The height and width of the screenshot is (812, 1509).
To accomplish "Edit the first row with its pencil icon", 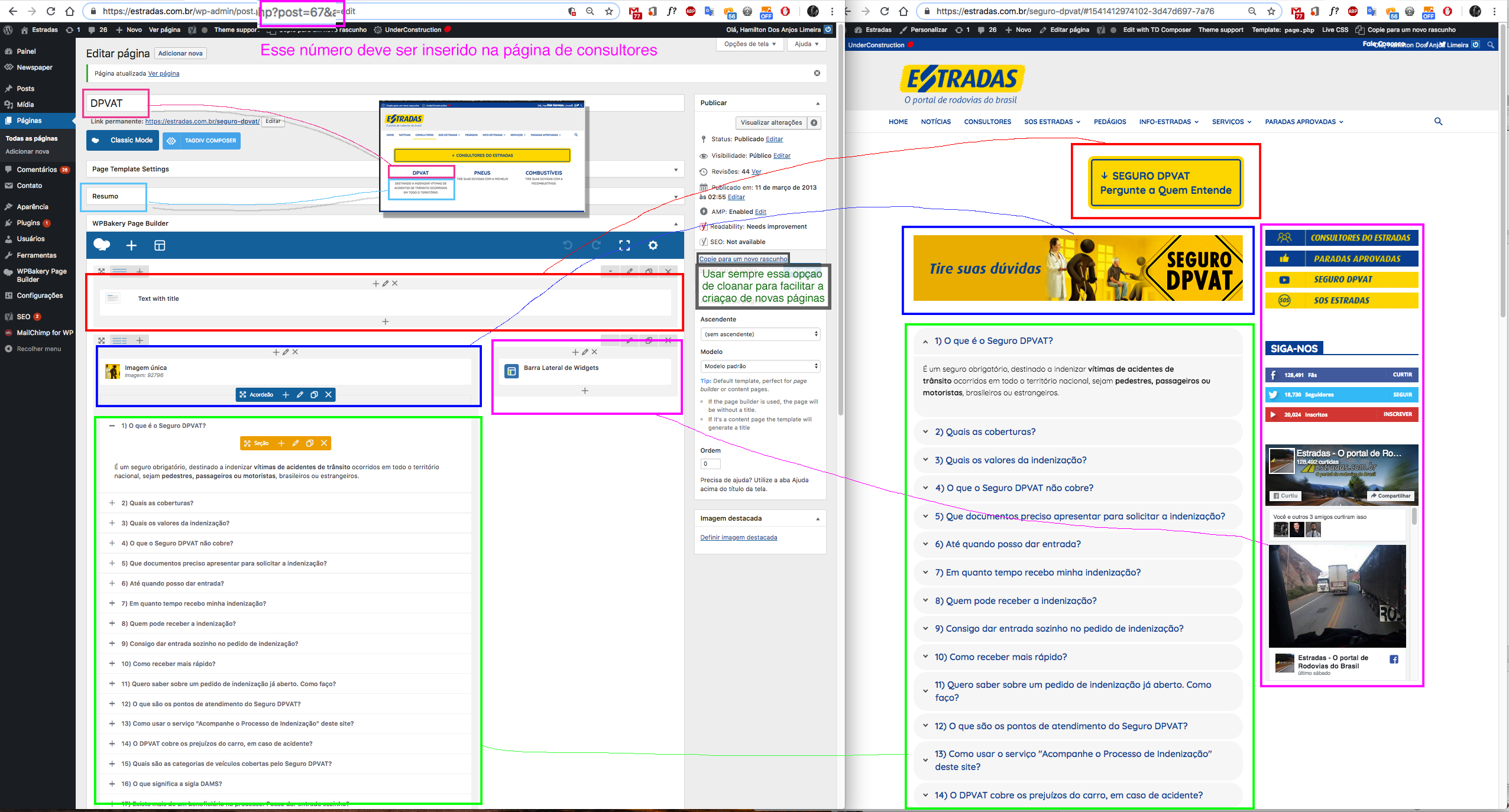I will 630,271.
